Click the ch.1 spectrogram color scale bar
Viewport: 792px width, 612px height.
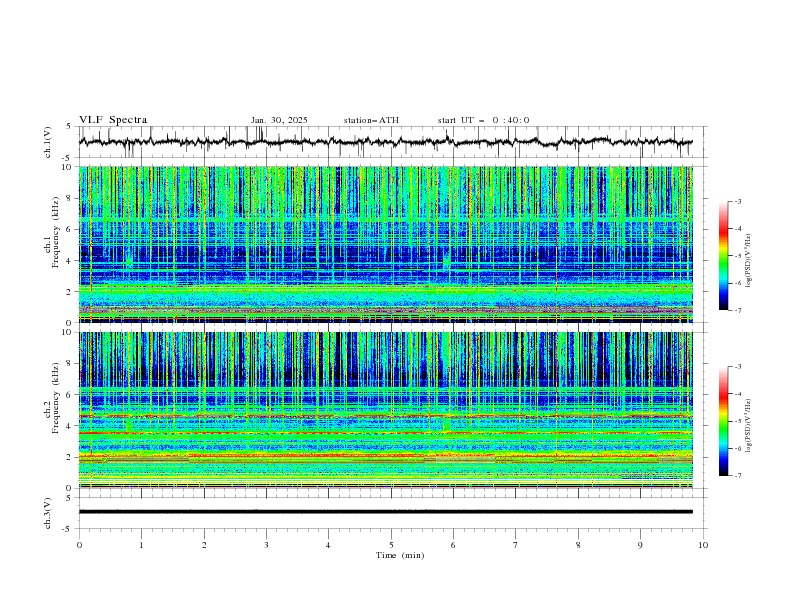point(723,256)
